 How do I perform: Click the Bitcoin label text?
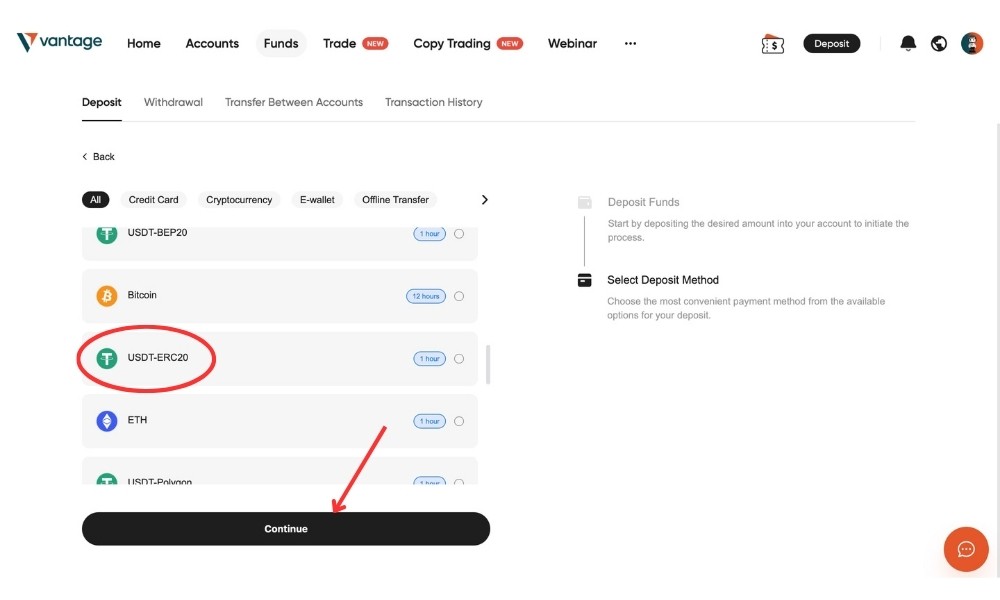142,295
